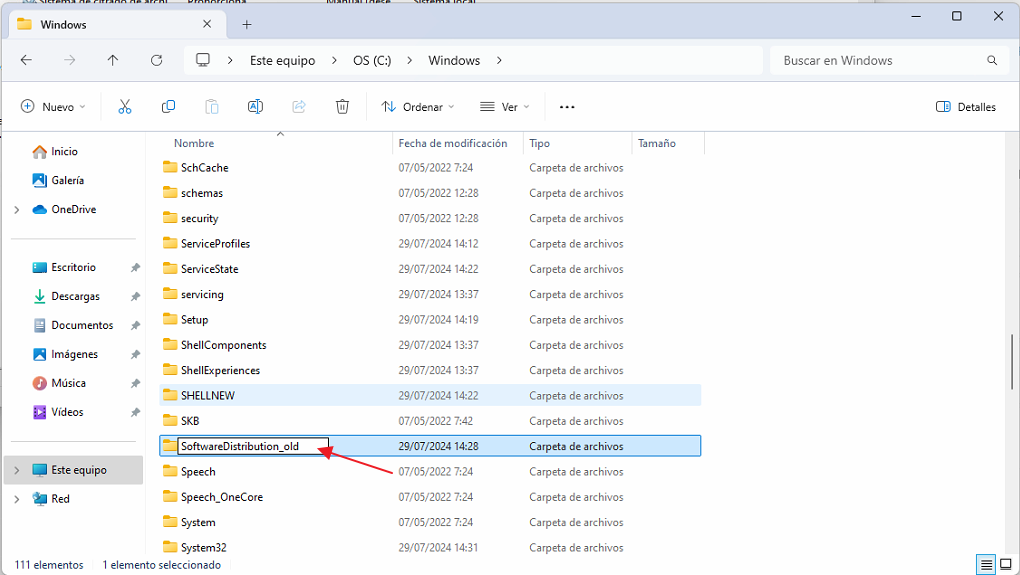Click the SoftwareDistribution_old rename text box
This screenshot has width=1020, height=575.
(x=253, y=446)
